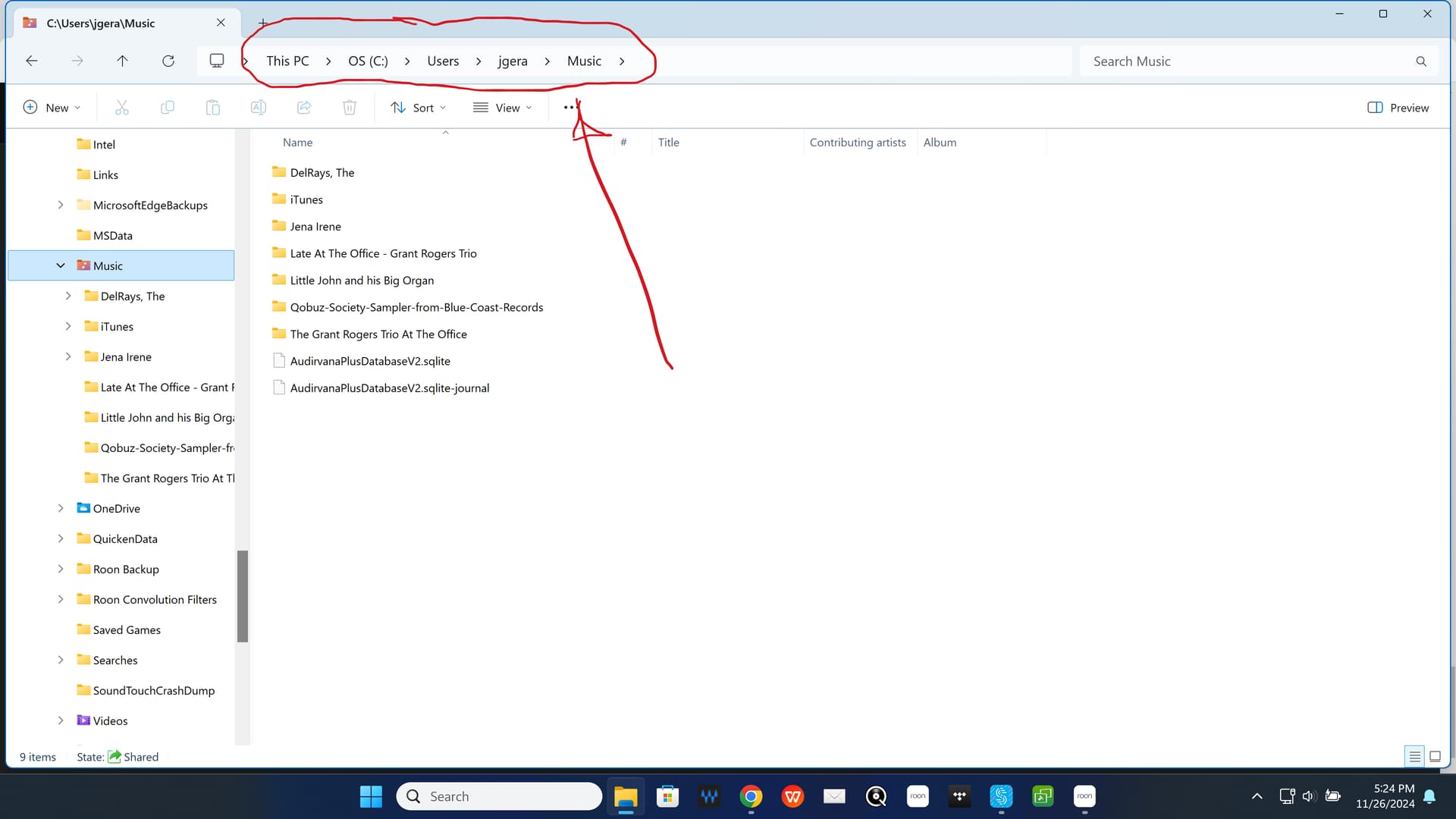1456x819 pixels.
Task: Select SoundTouchCrashDump in the tree
Action: point(153,690)
